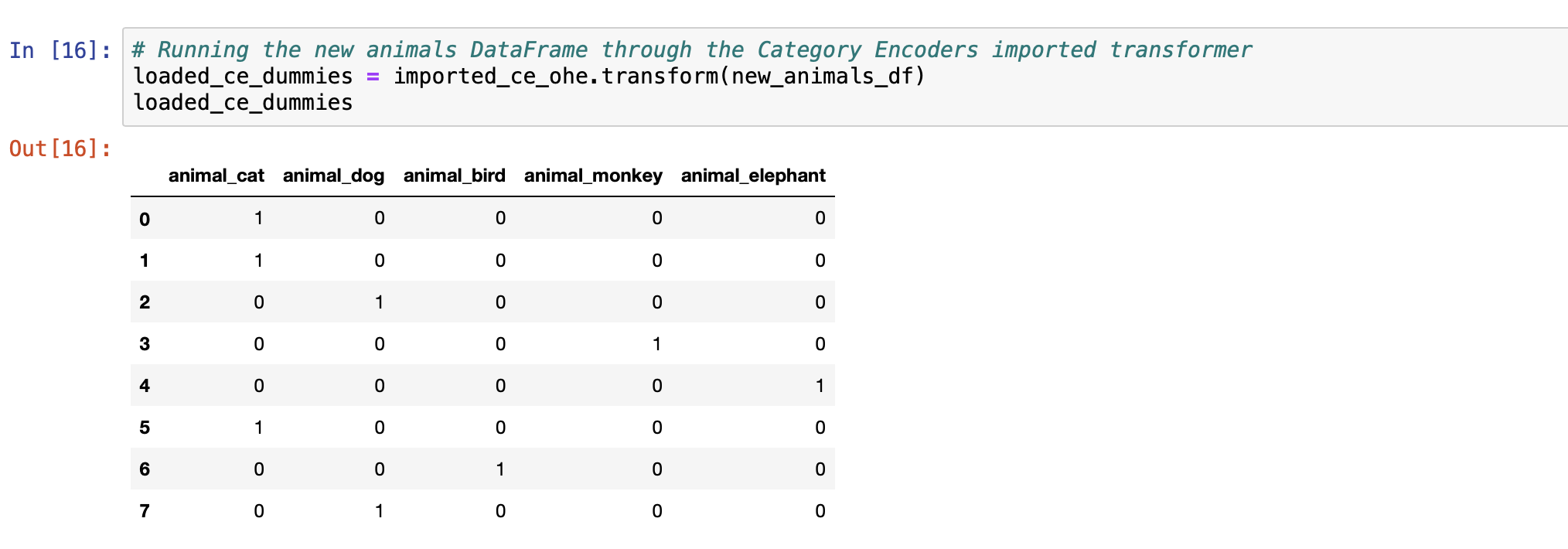The image size is (1568, 549).
Task: Click the animal_monkey value 1 in row 3
Action: [657, 344]
